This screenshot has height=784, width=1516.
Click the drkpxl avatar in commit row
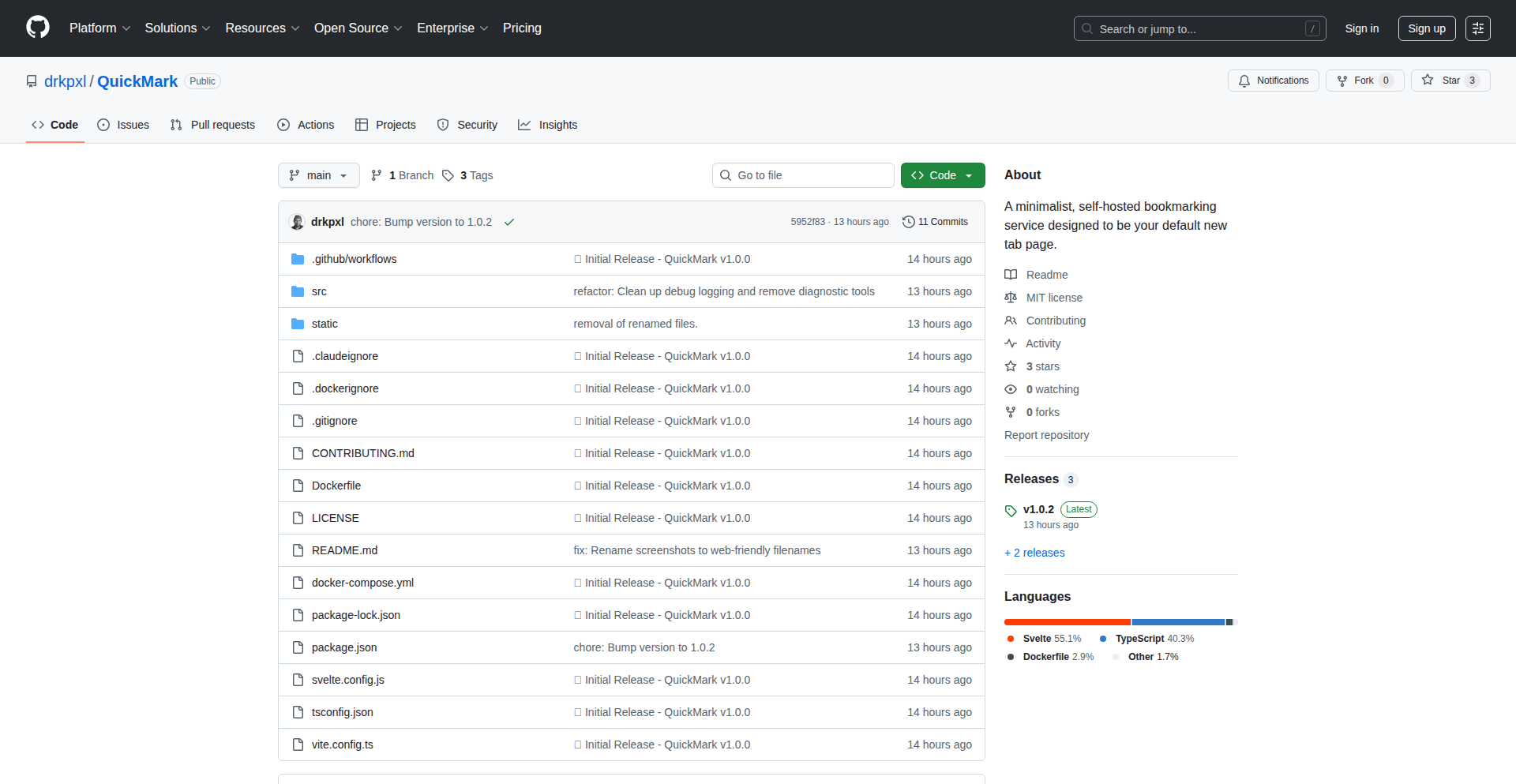coord(298,222)
